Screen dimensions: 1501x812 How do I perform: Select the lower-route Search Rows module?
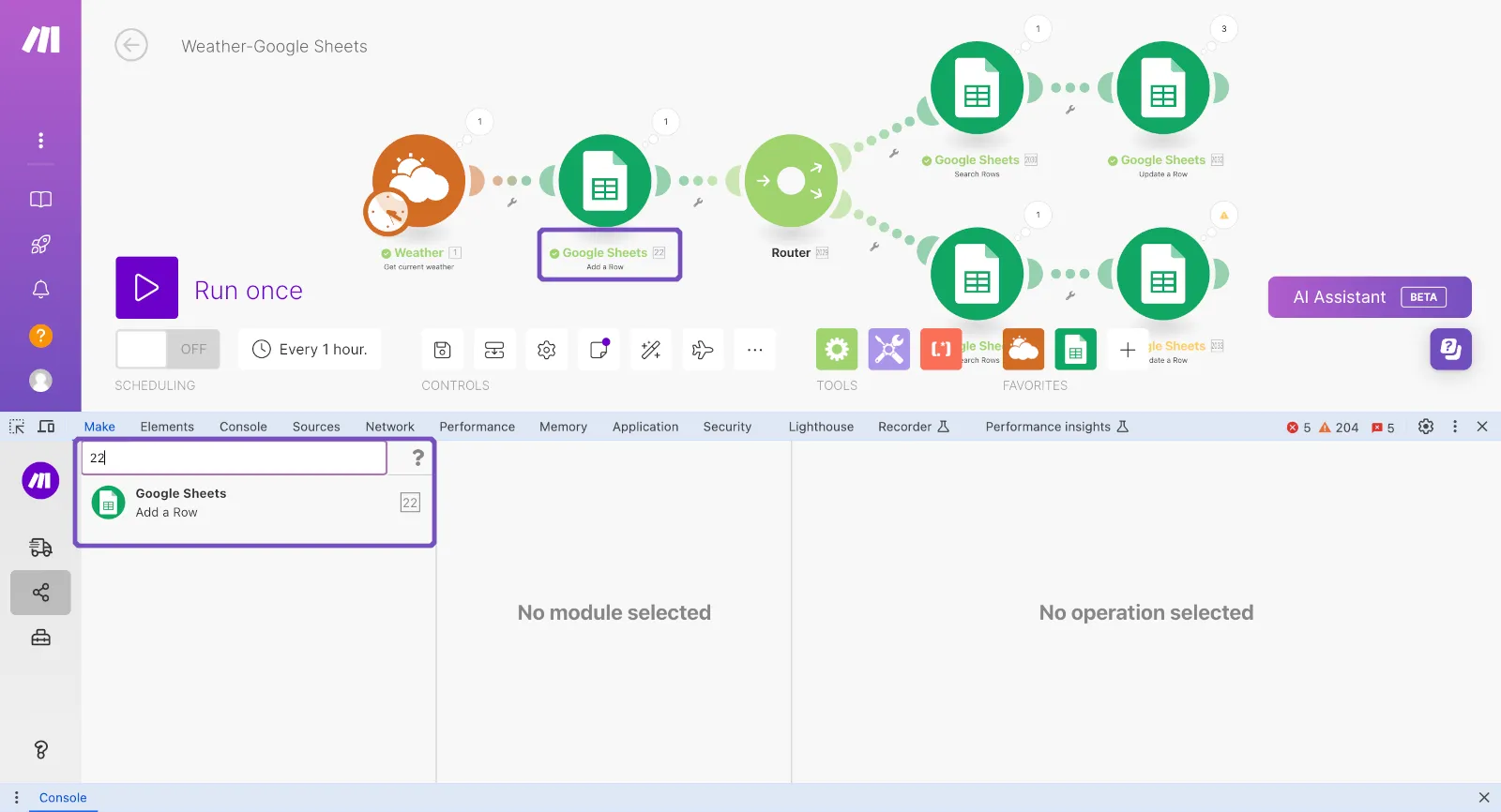click(977, 274)
